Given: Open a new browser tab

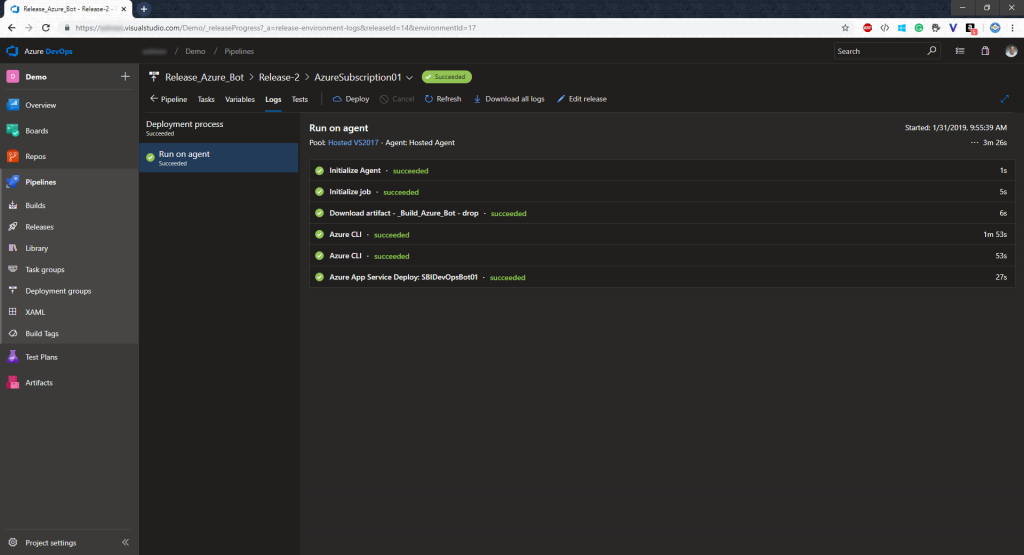Looking at the screenshot, I should [x=144, y=9].
